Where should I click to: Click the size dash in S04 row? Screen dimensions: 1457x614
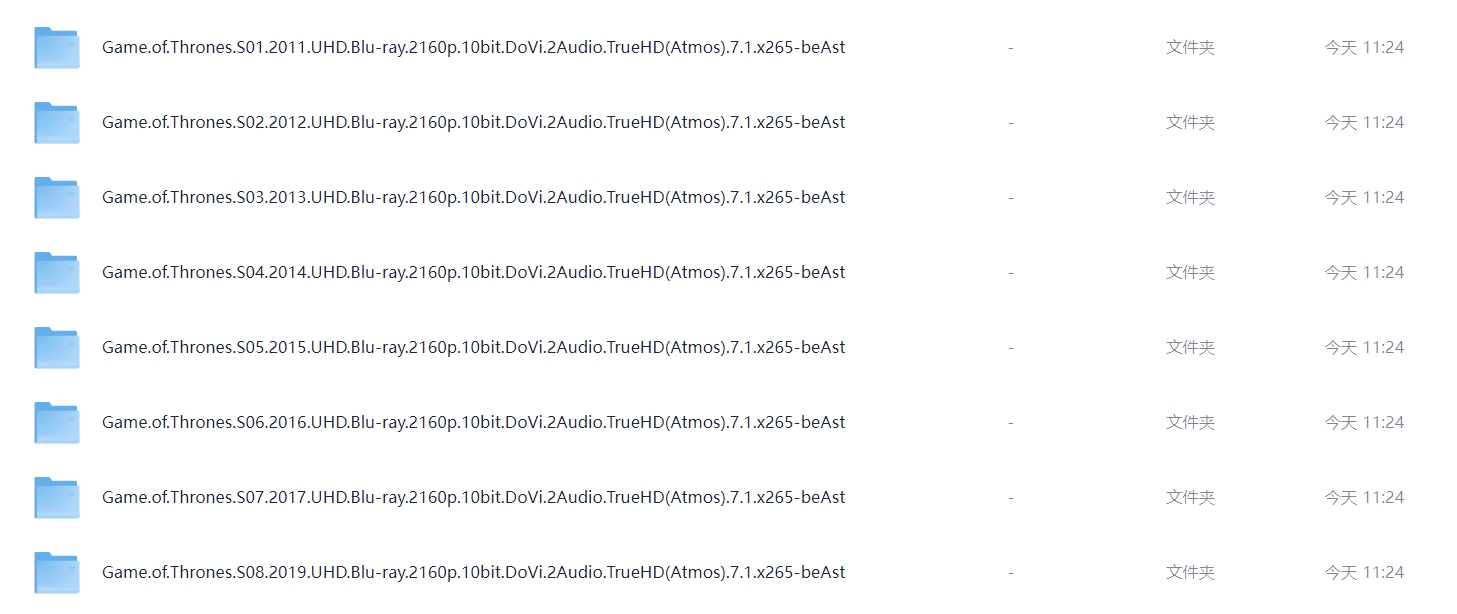(1011, 272)
